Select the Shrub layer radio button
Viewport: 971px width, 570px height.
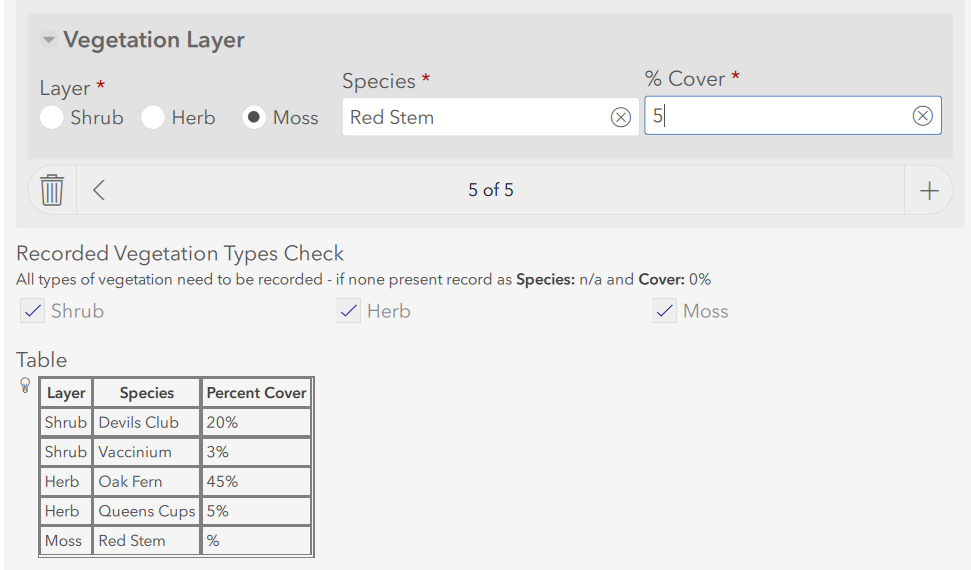(51, 118)
